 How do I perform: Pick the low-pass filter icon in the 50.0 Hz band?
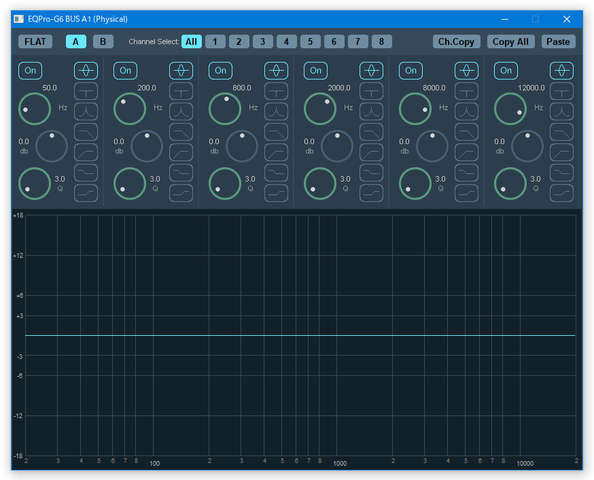coord(86,132)
